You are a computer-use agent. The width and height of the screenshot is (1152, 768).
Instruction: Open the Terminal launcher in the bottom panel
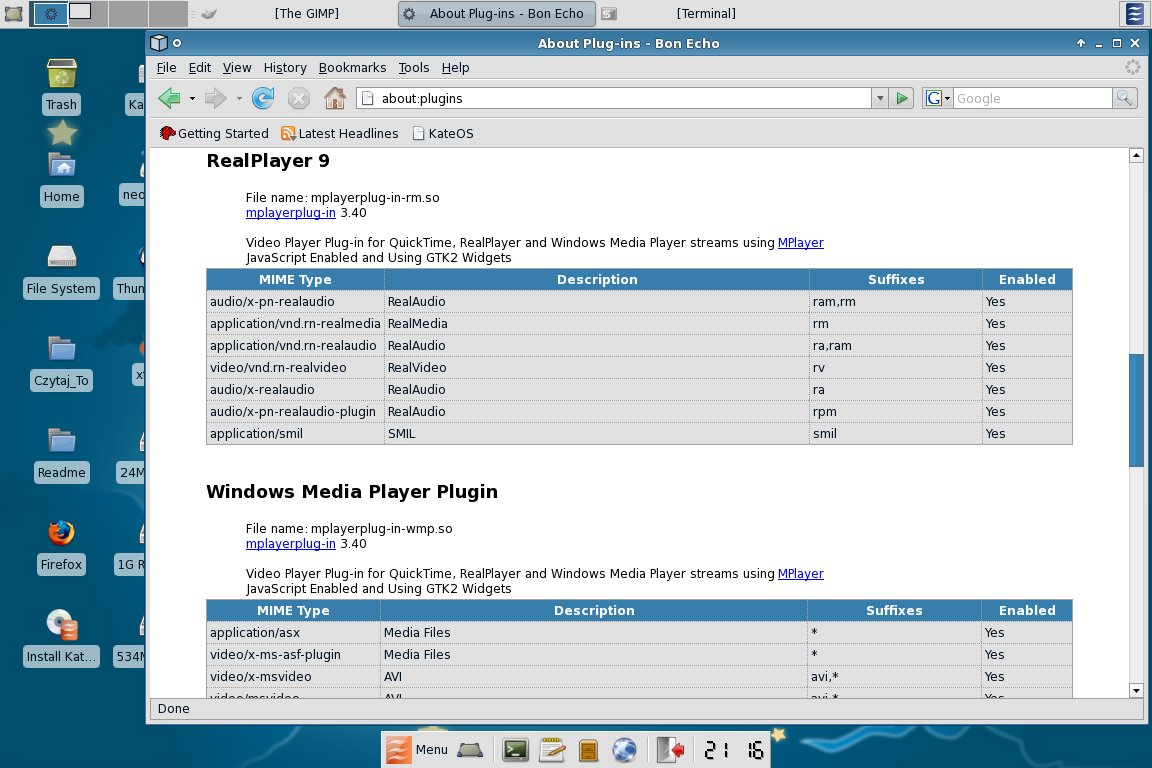coord(515,750)
